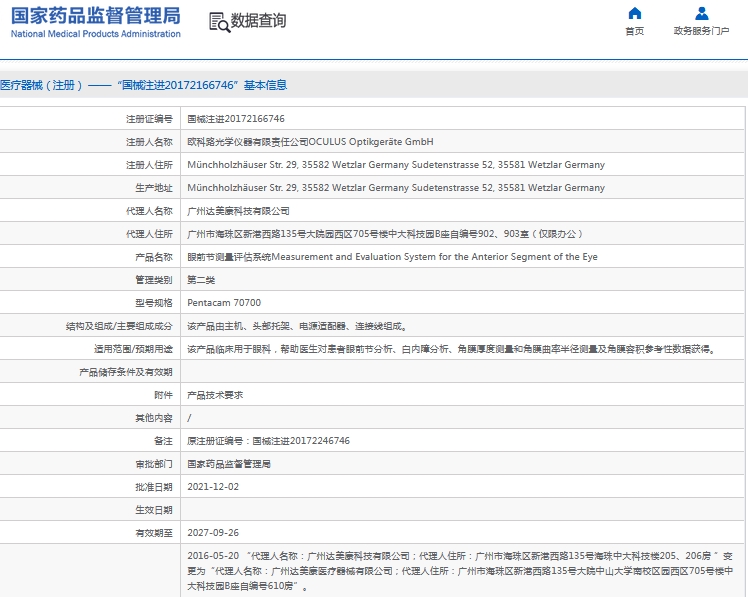Click the 代理人住所 address value
748x597 pixels.
click(x=384, y=234)
